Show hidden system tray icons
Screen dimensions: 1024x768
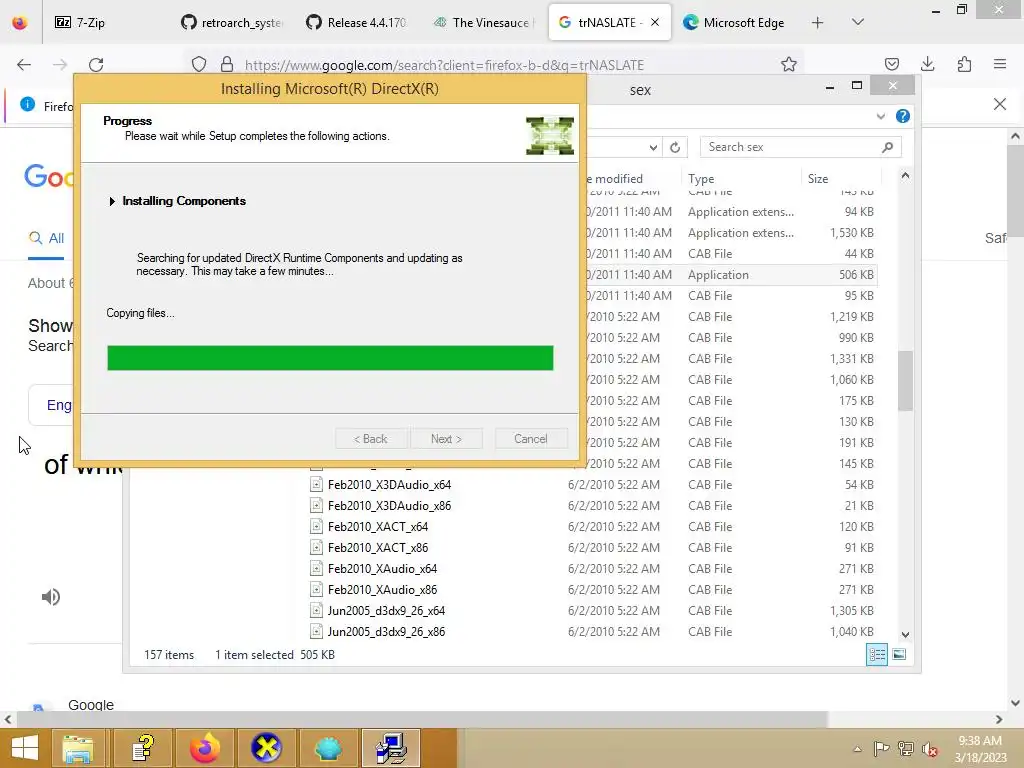coord(857,749)
